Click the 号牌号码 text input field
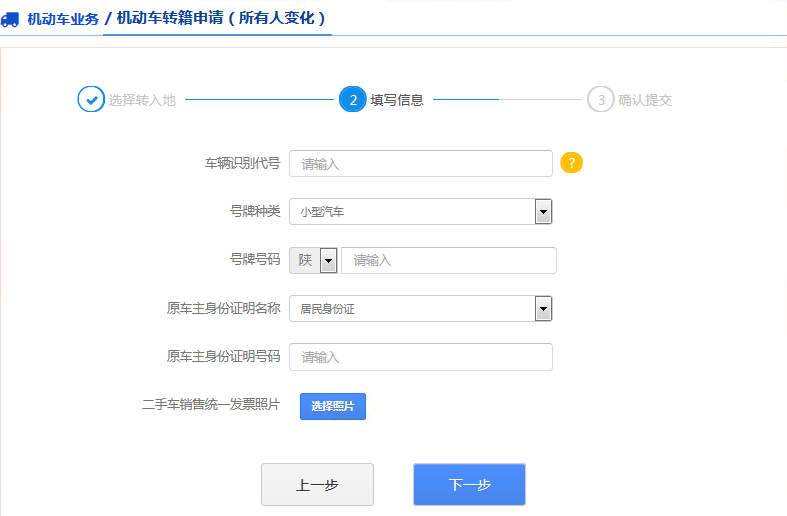 click(x=448, y=260)
